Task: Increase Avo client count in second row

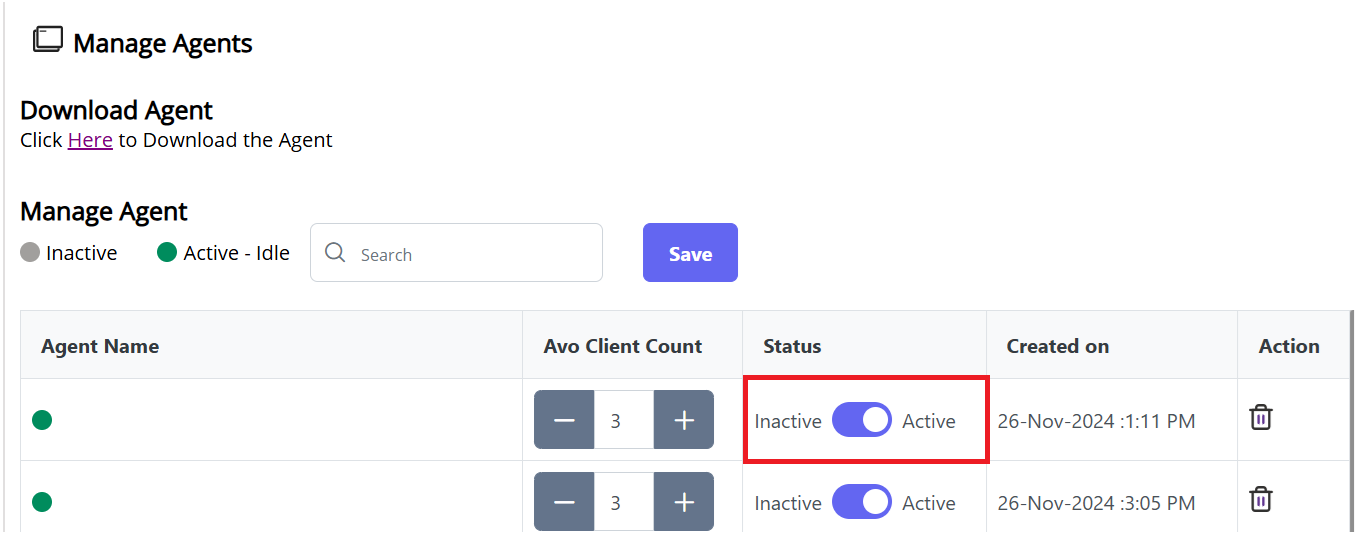Action: click(684, 503)
